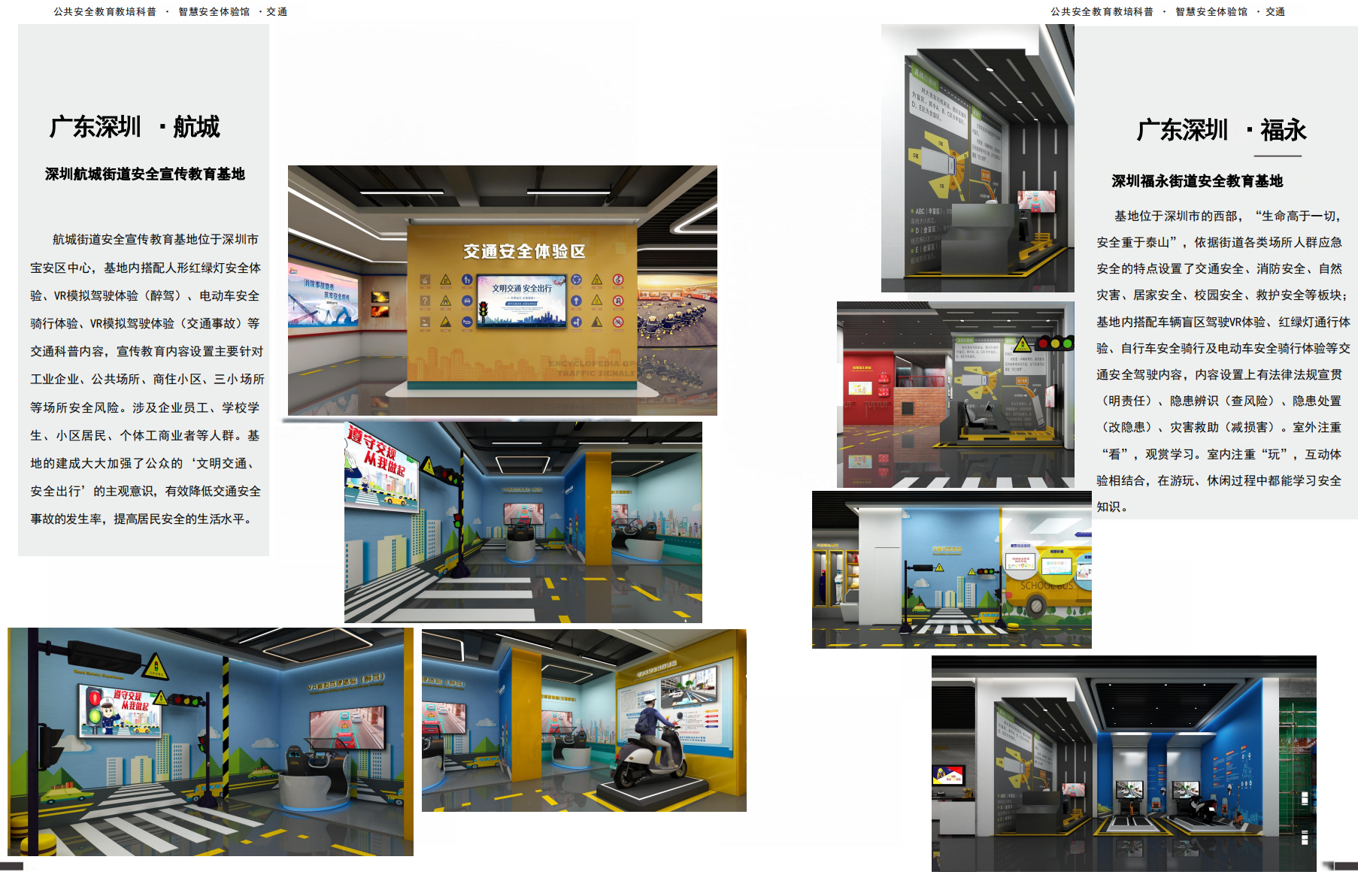Viewport: 1358px width, 896px height.
Task: Click the 文明交通 安全出行 screen
Action: (x=522, y=300)
